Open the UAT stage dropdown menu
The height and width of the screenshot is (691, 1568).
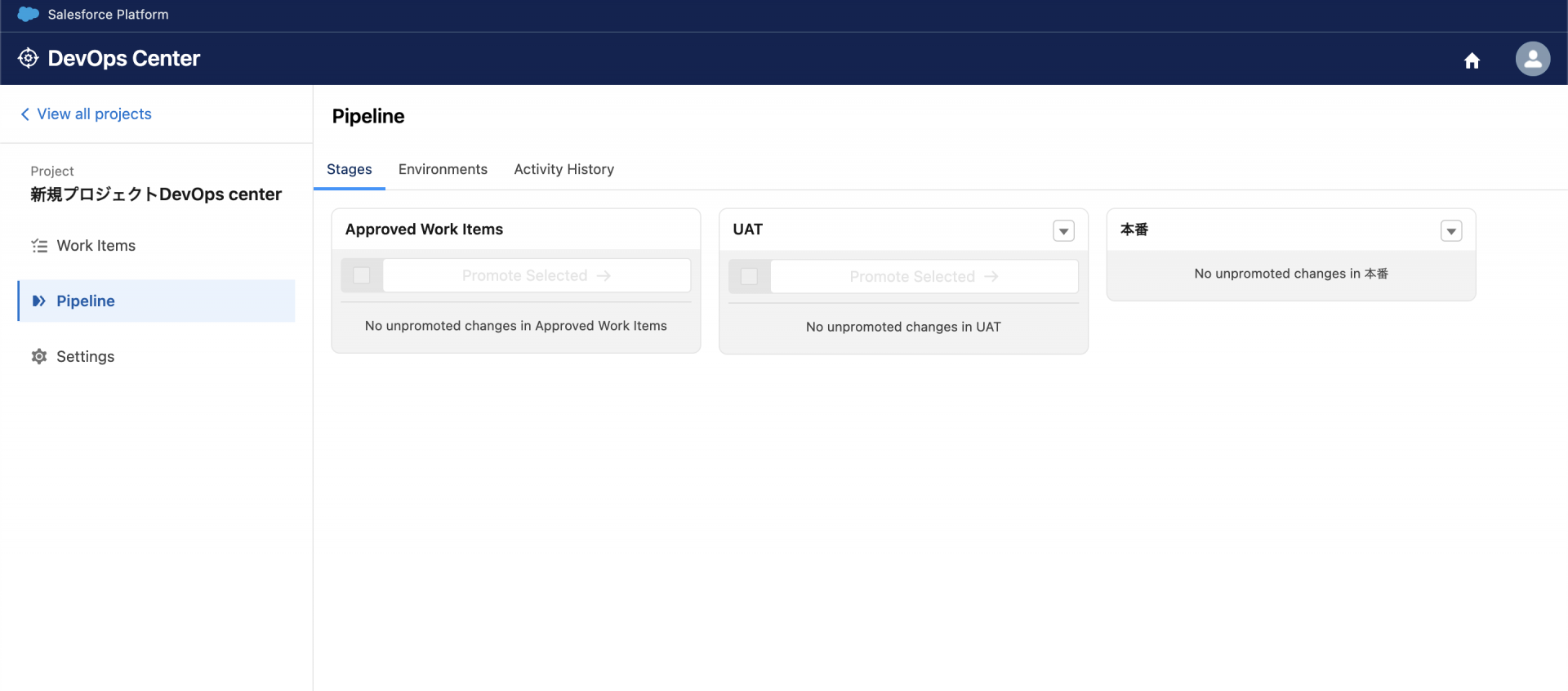(1063, 231)
